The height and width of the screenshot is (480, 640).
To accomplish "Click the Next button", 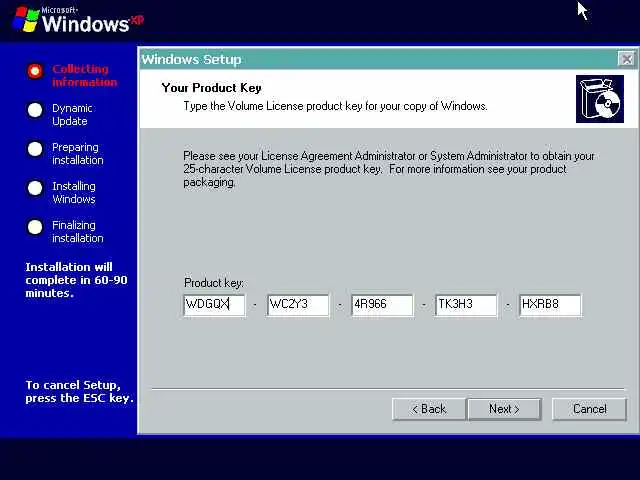I will (x=504, y=409).
